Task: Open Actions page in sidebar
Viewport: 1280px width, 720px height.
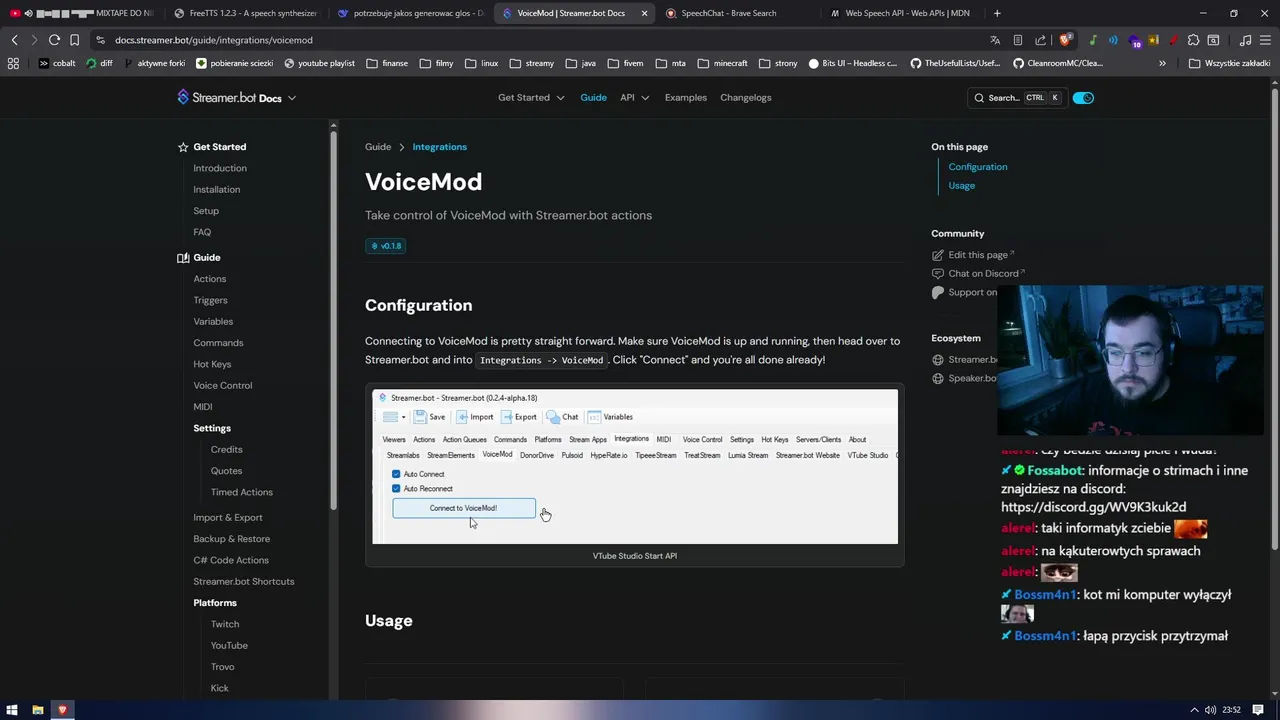Action: coord(210,279)
